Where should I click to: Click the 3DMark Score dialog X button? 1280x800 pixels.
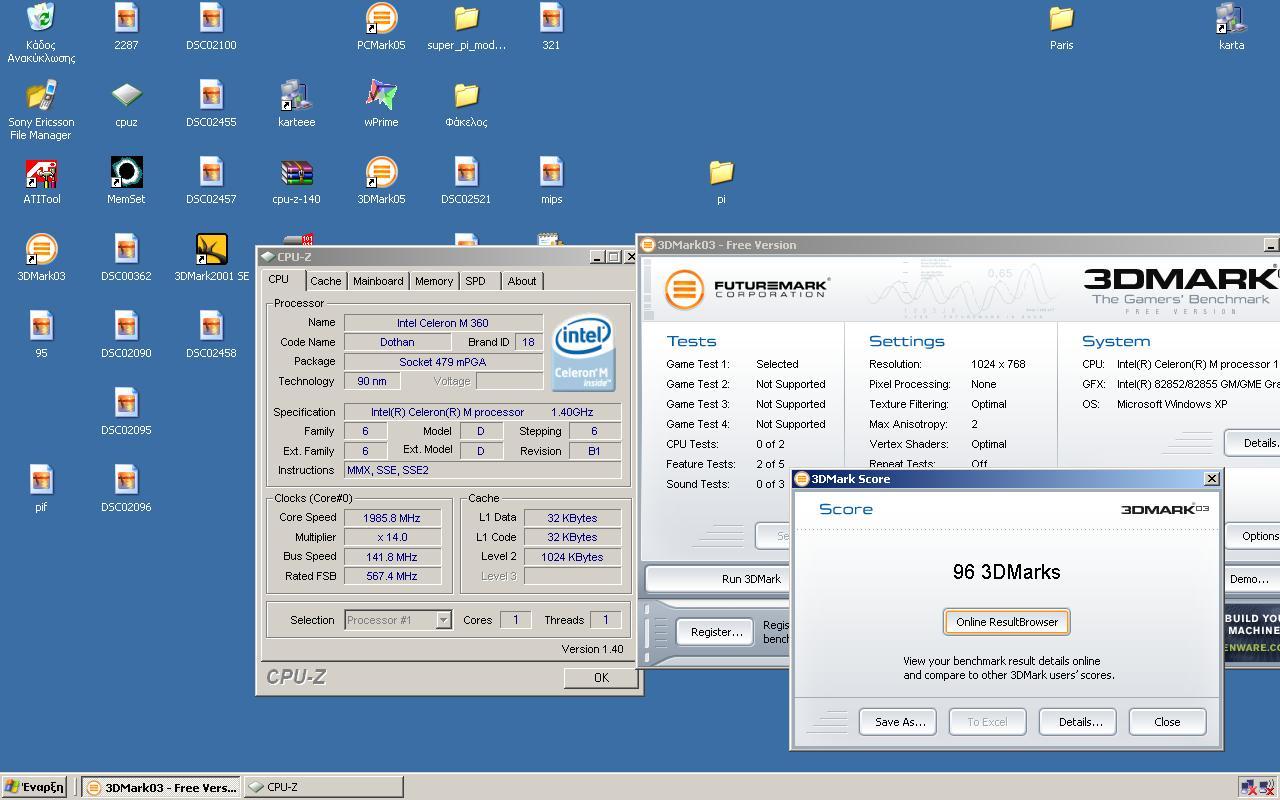pos(1211,479)
